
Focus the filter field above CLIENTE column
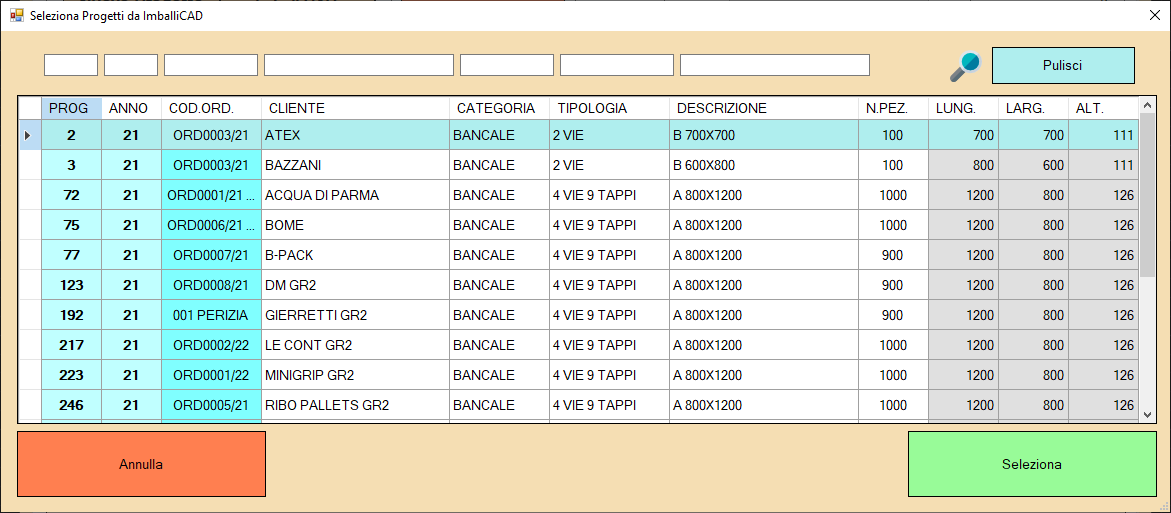358,65
